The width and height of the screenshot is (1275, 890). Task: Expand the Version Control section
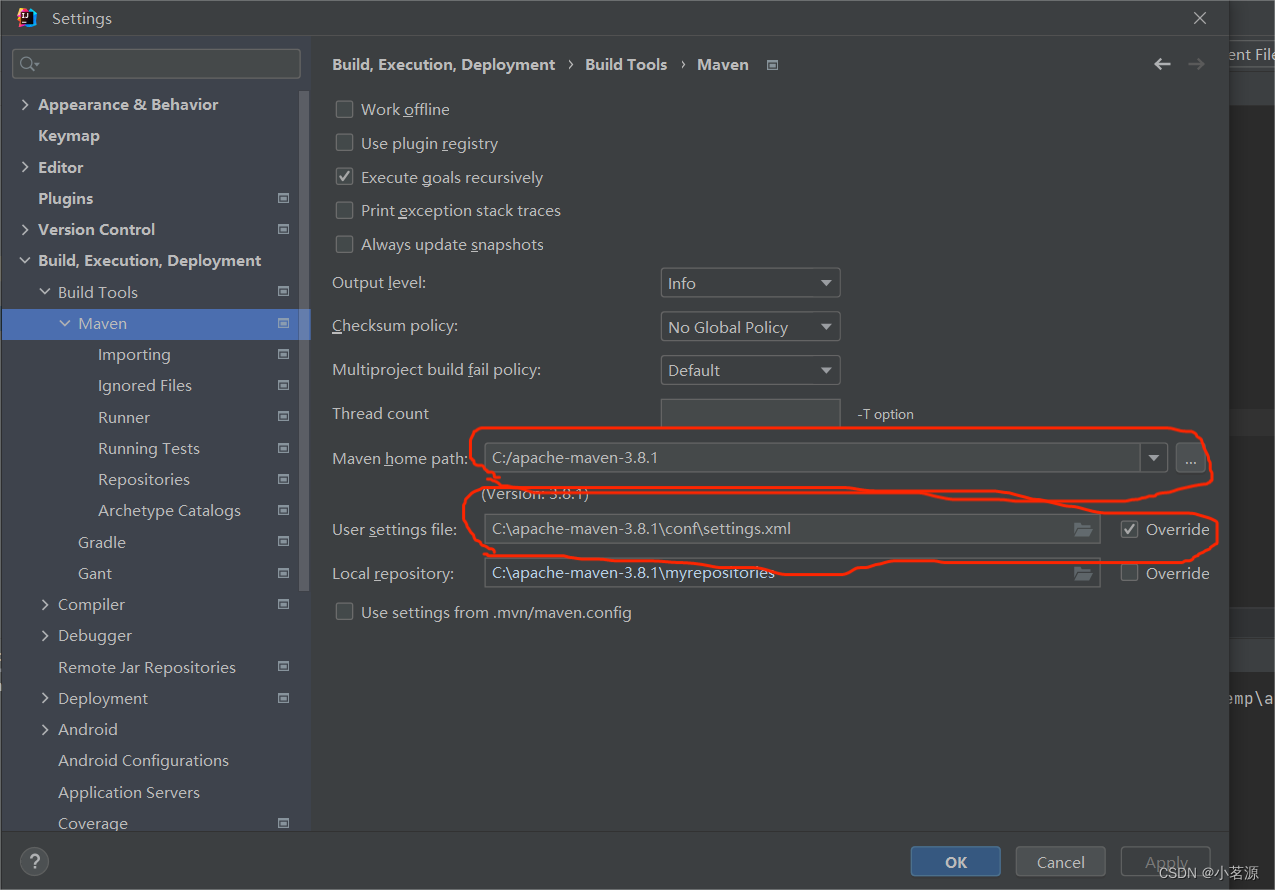click(x=25, y=229)
